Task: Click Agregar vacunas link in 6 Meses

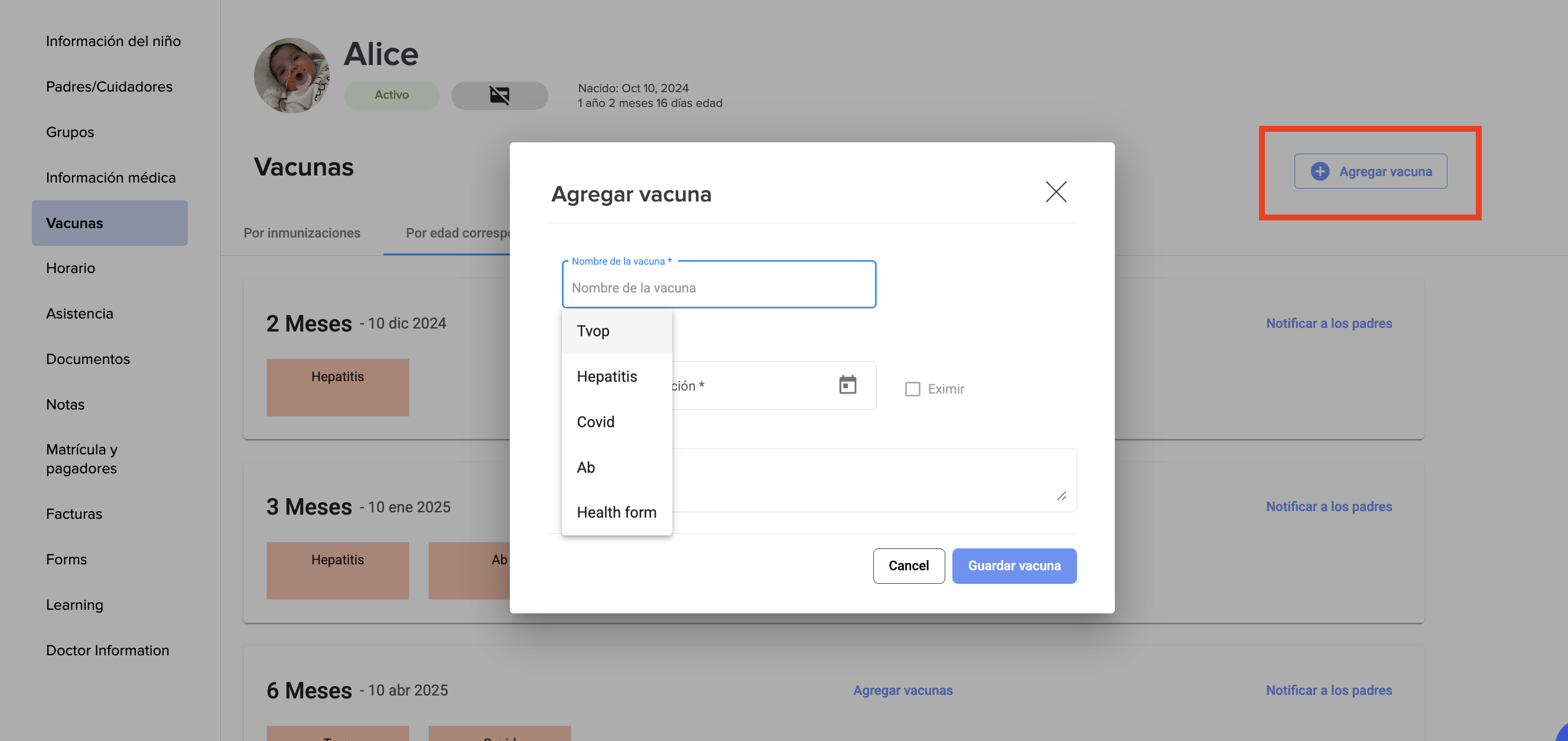Action: click(902, 690)
